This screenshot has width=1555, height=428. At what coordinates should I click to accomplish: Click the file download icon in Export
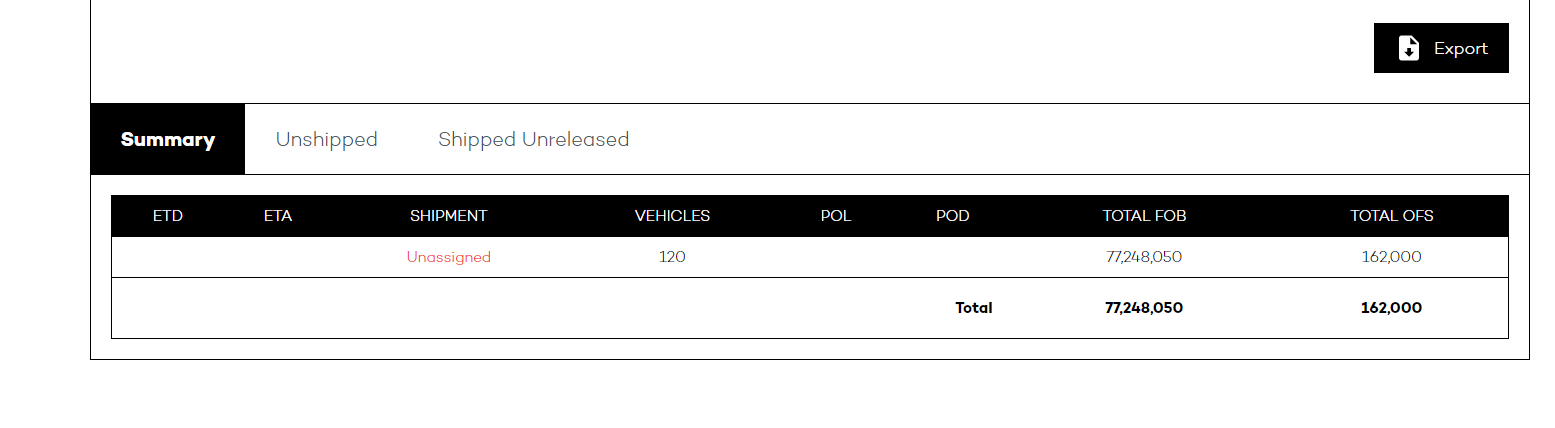point(1408,48)
